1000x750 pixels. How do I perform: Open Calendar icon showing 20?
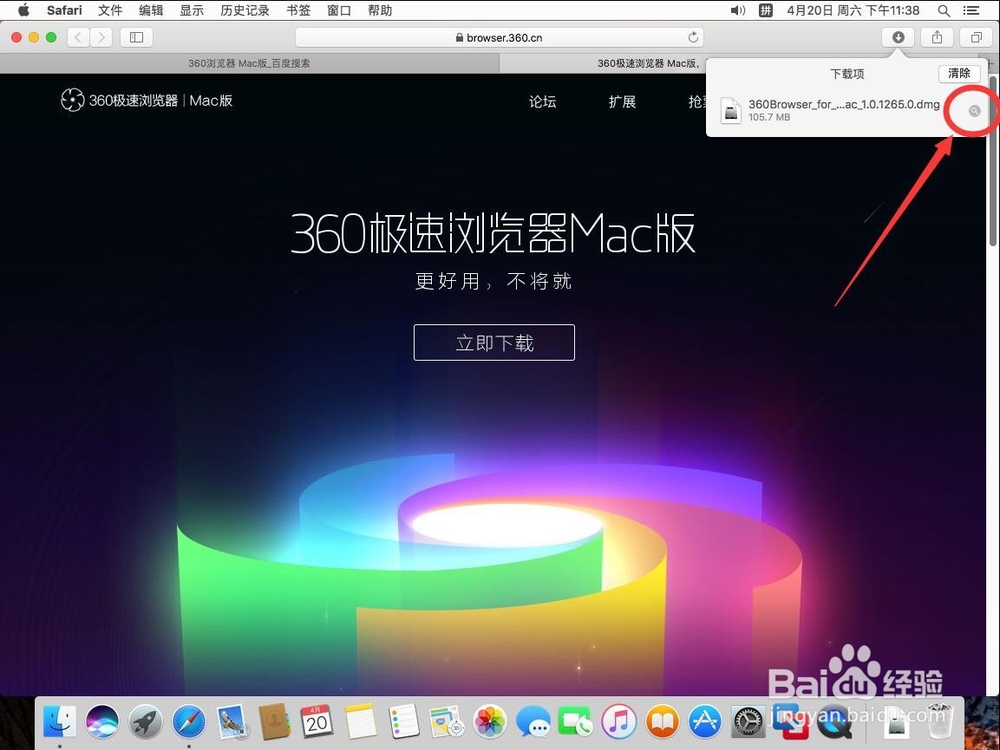tap(317, 722)
